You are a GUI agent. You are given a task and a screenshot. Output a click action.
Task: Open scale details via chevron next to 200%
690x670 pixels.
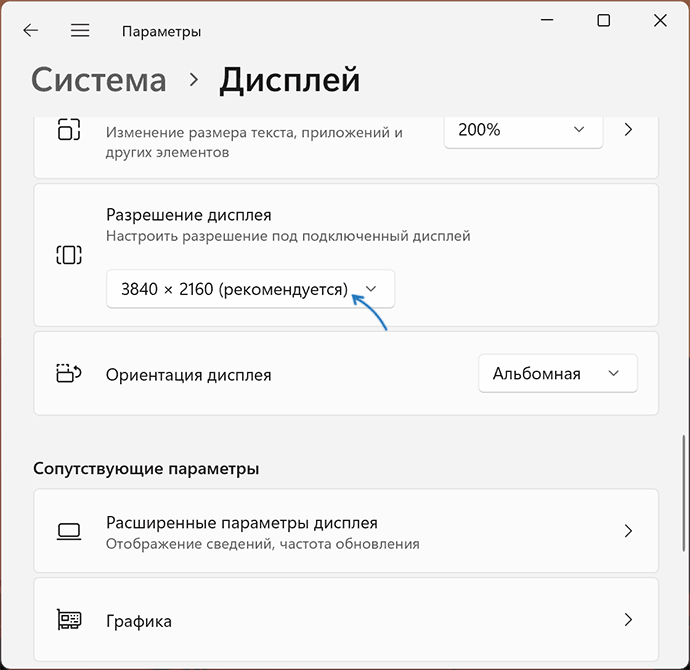click(628, 130)
